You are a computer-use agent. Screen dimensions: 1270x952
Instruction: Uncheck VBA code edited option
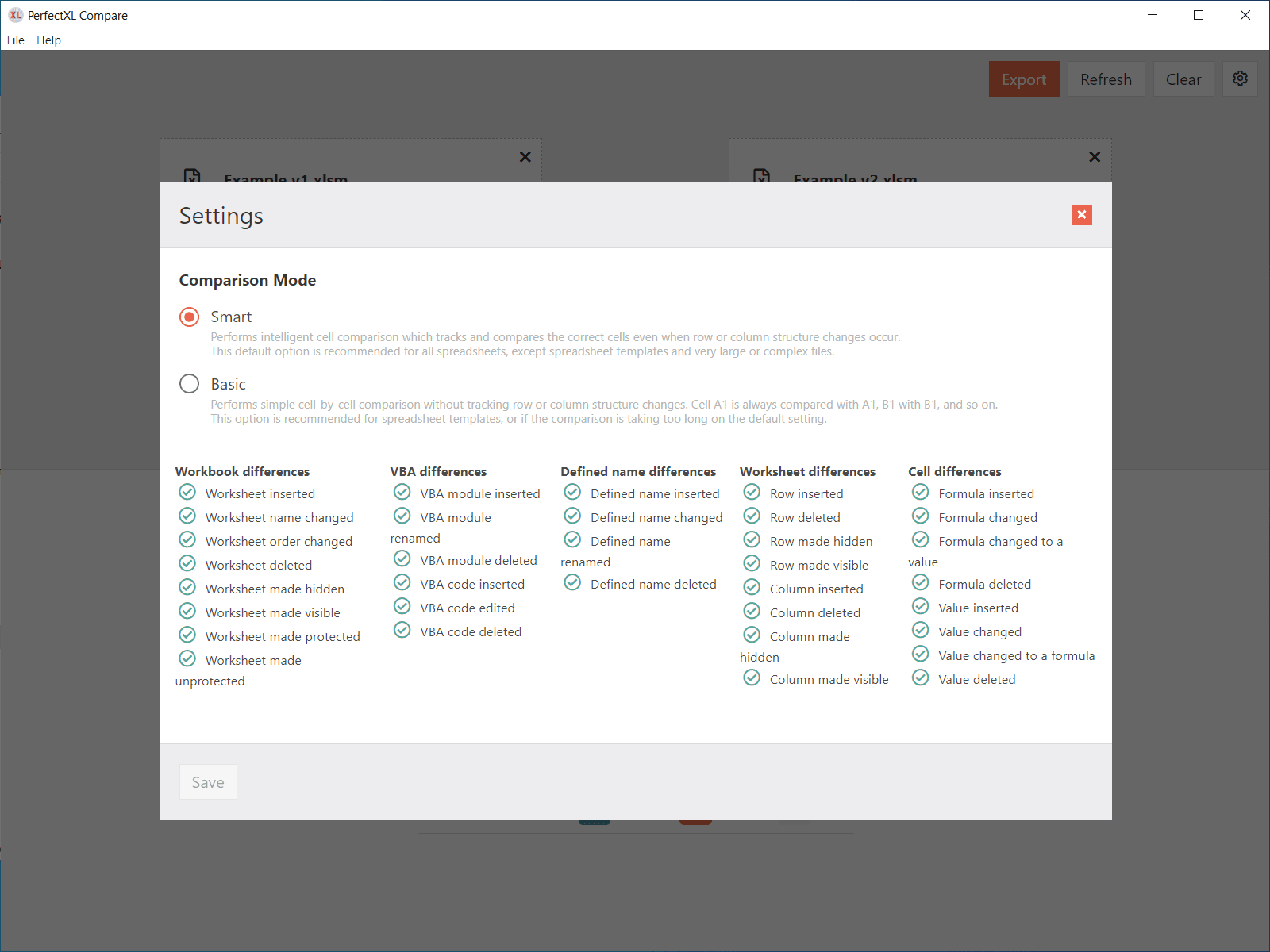[402, 607]
